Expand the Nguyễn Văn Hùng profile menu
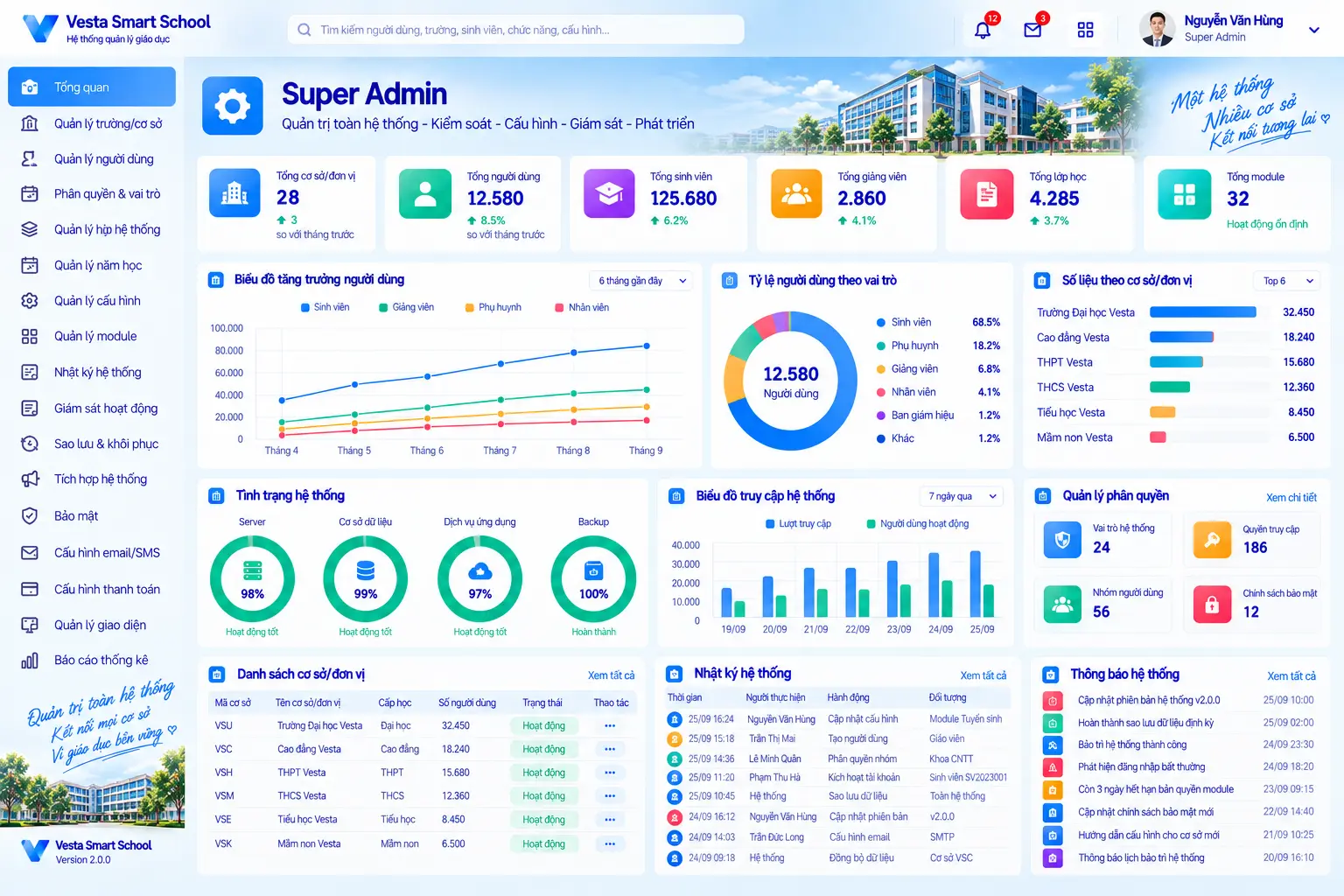Screen dimensions: 1344x896 [x=1313, y=30]
